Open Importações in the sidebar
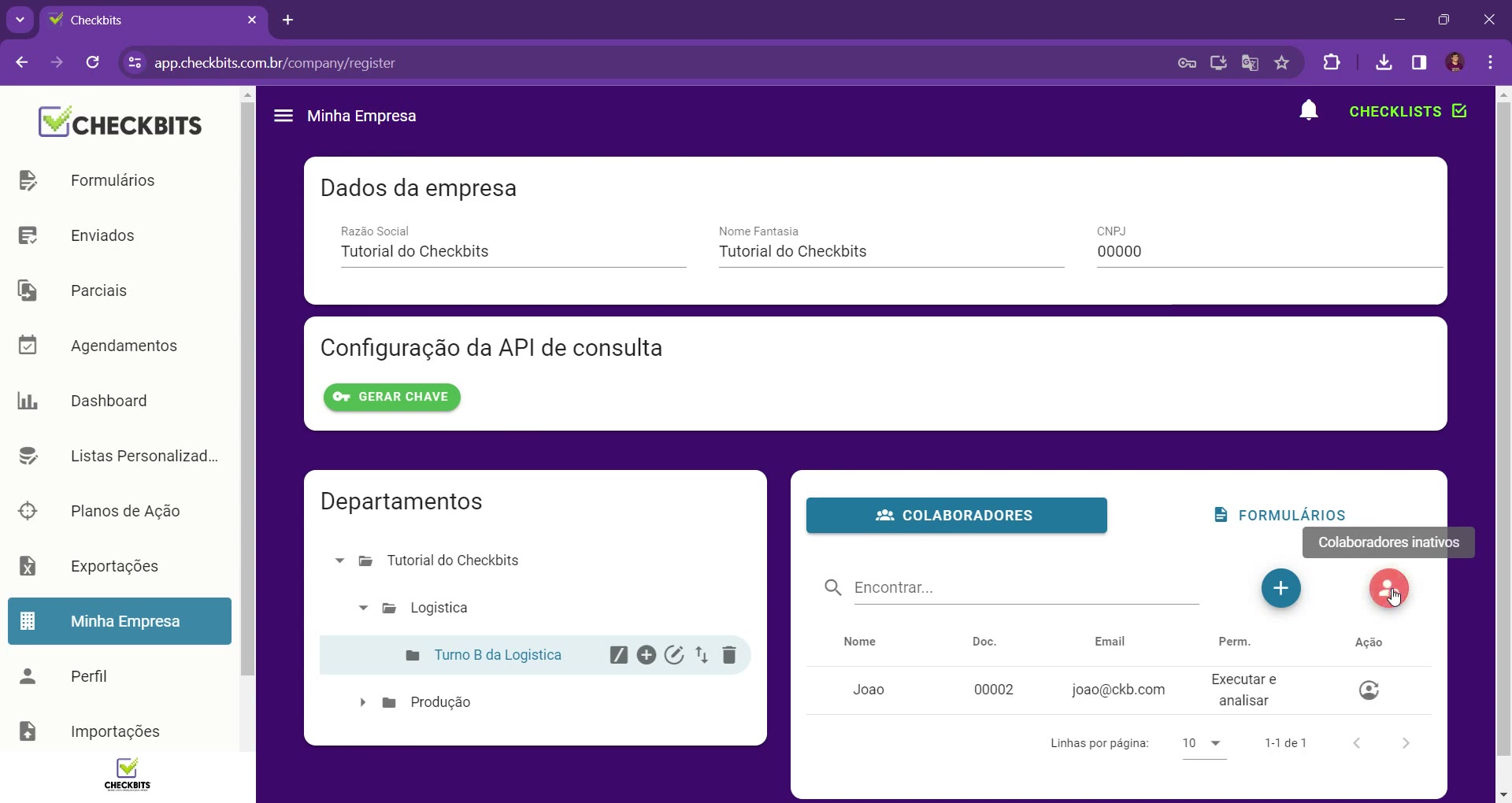The image size is (1512, 803). [x=120, y=731]
